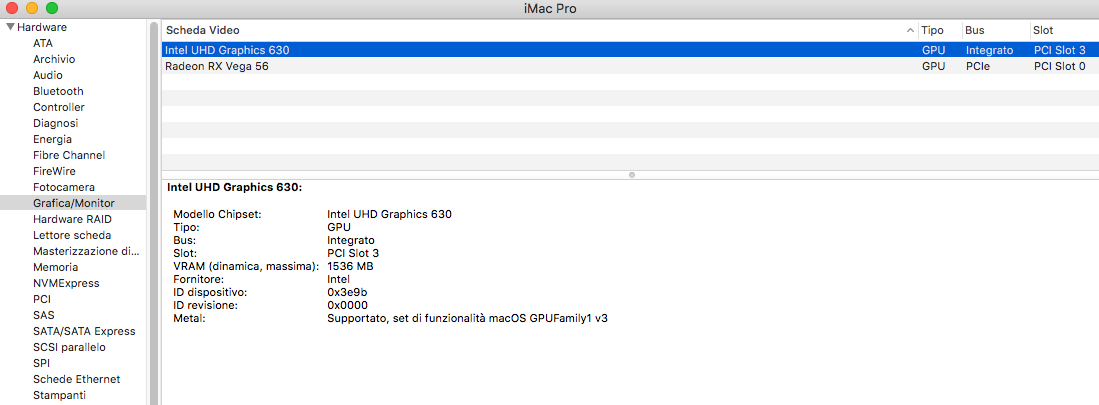Open NVMExpress in the sidebar
The image size is (1099, 405).
[66, 283]
